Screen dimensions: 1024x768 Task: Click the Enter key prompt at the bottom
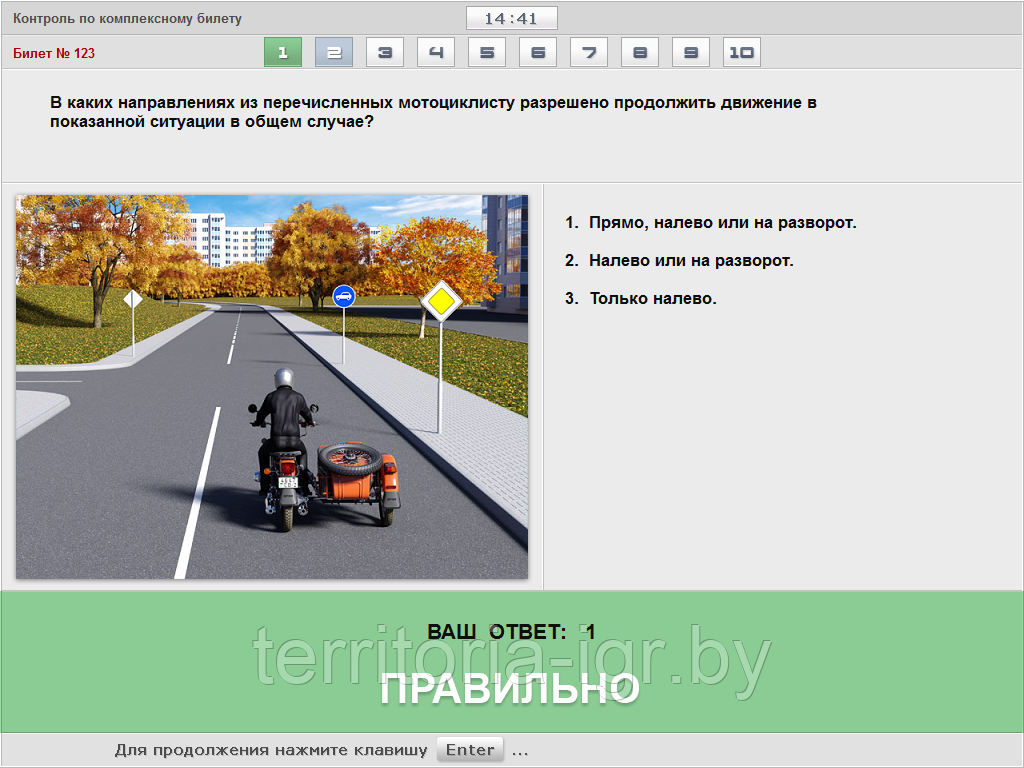[470, 749]
